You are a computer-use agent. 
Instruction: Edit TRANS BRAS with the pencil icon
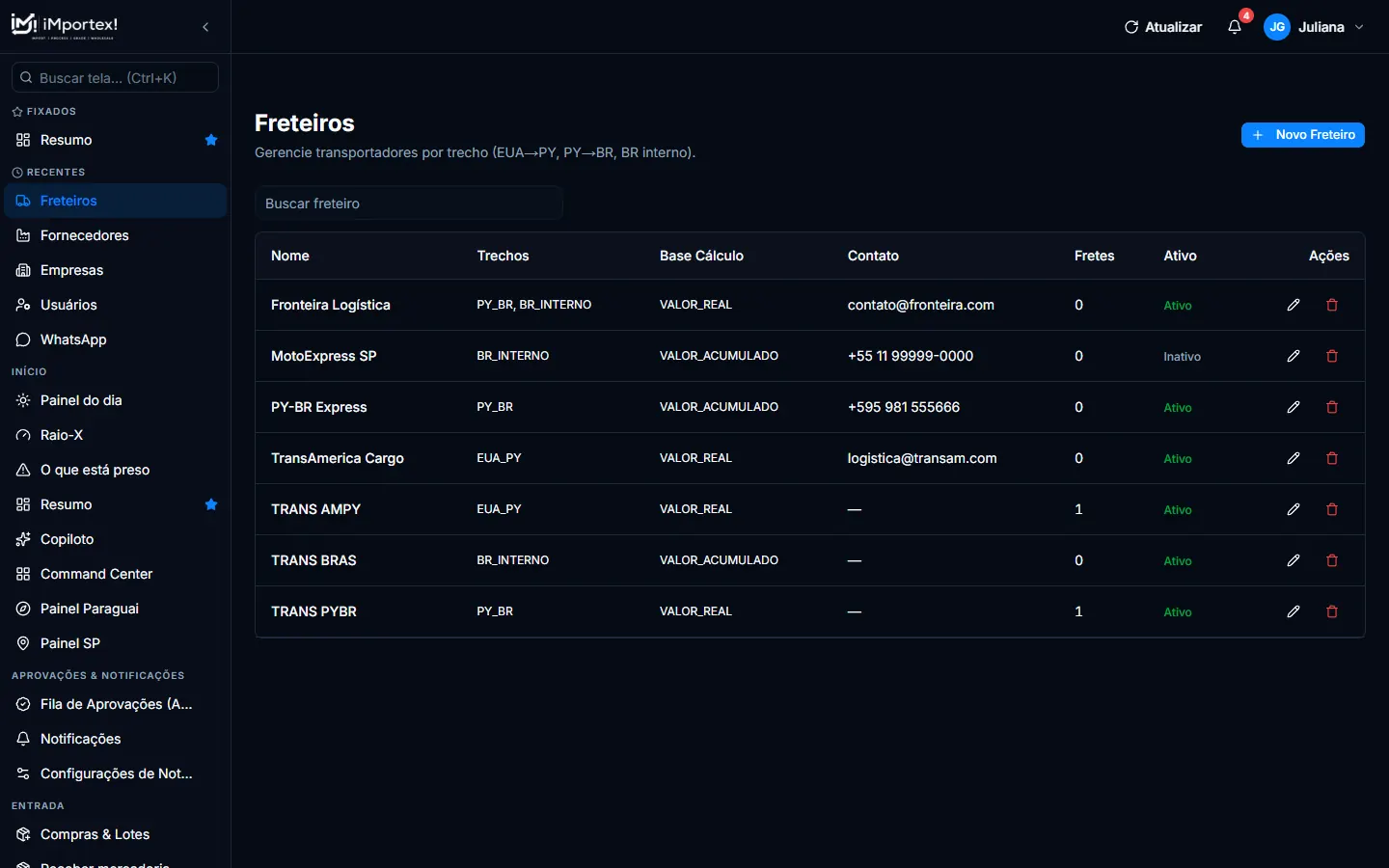(x=1294, y=560)
